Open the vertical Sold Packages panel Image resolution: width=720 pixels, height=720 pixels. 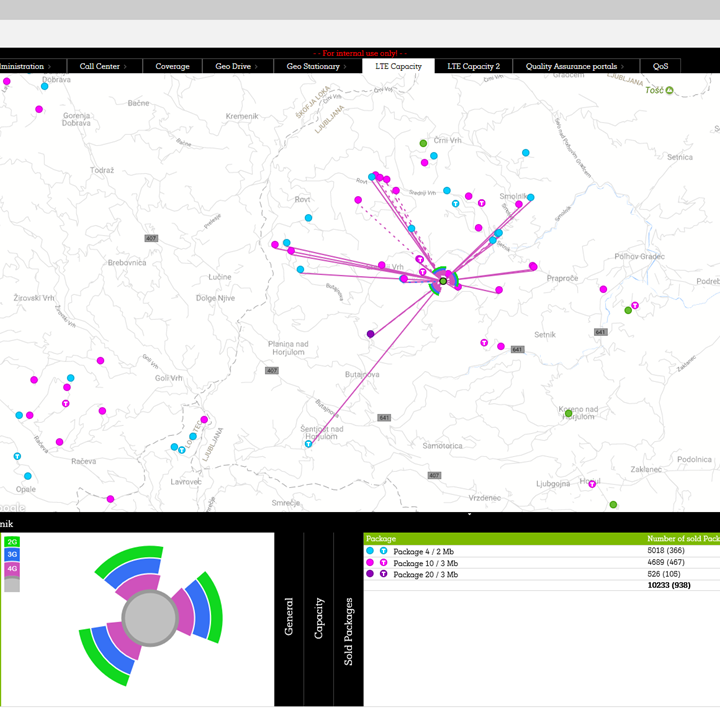point(348,632)
